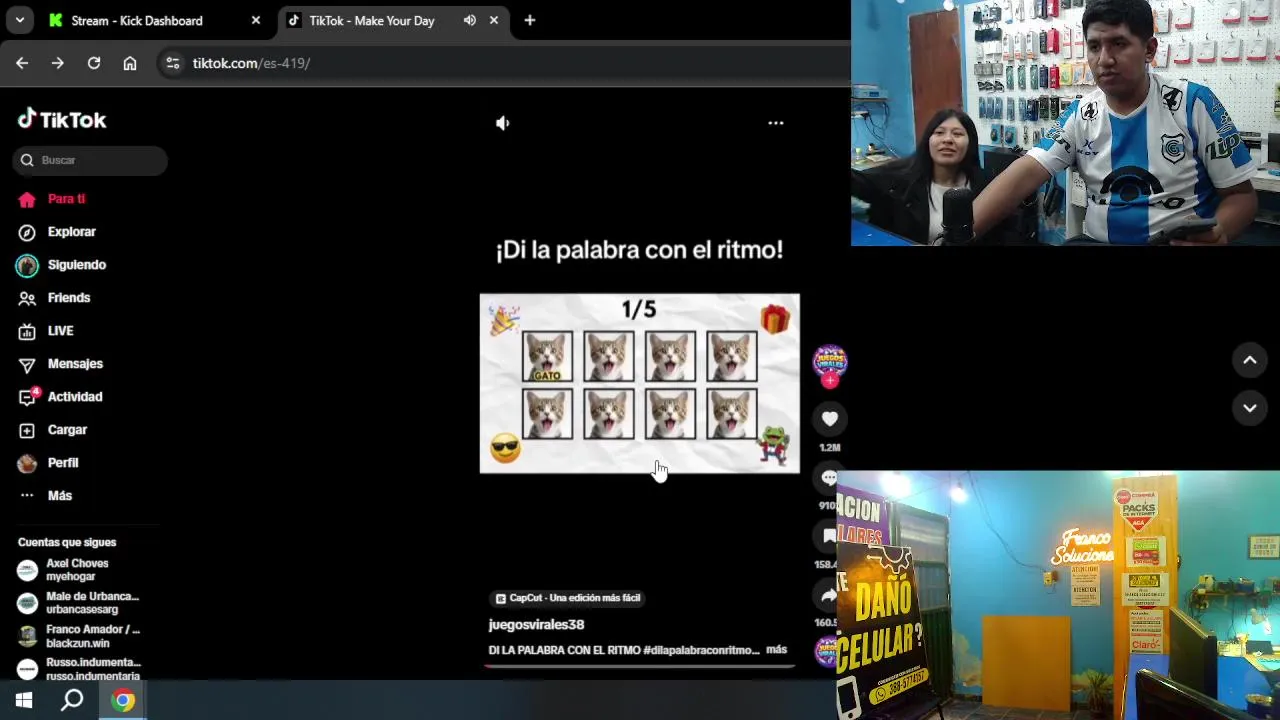This screenshot has width=1280, height=720.
Task: Reload the TikTok page
Action: 94,63
